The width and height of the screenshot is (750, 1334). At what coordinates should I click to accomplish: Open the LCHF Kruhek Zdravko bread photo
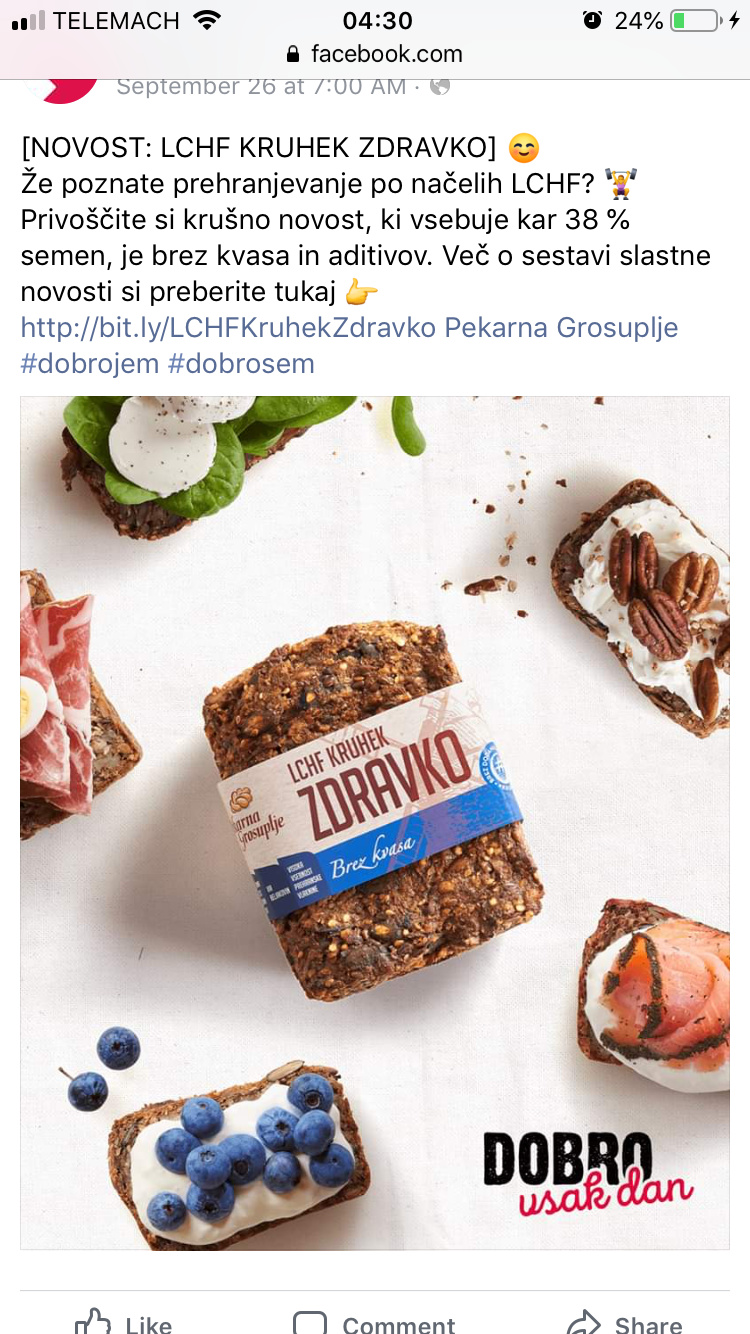(375, 823)
